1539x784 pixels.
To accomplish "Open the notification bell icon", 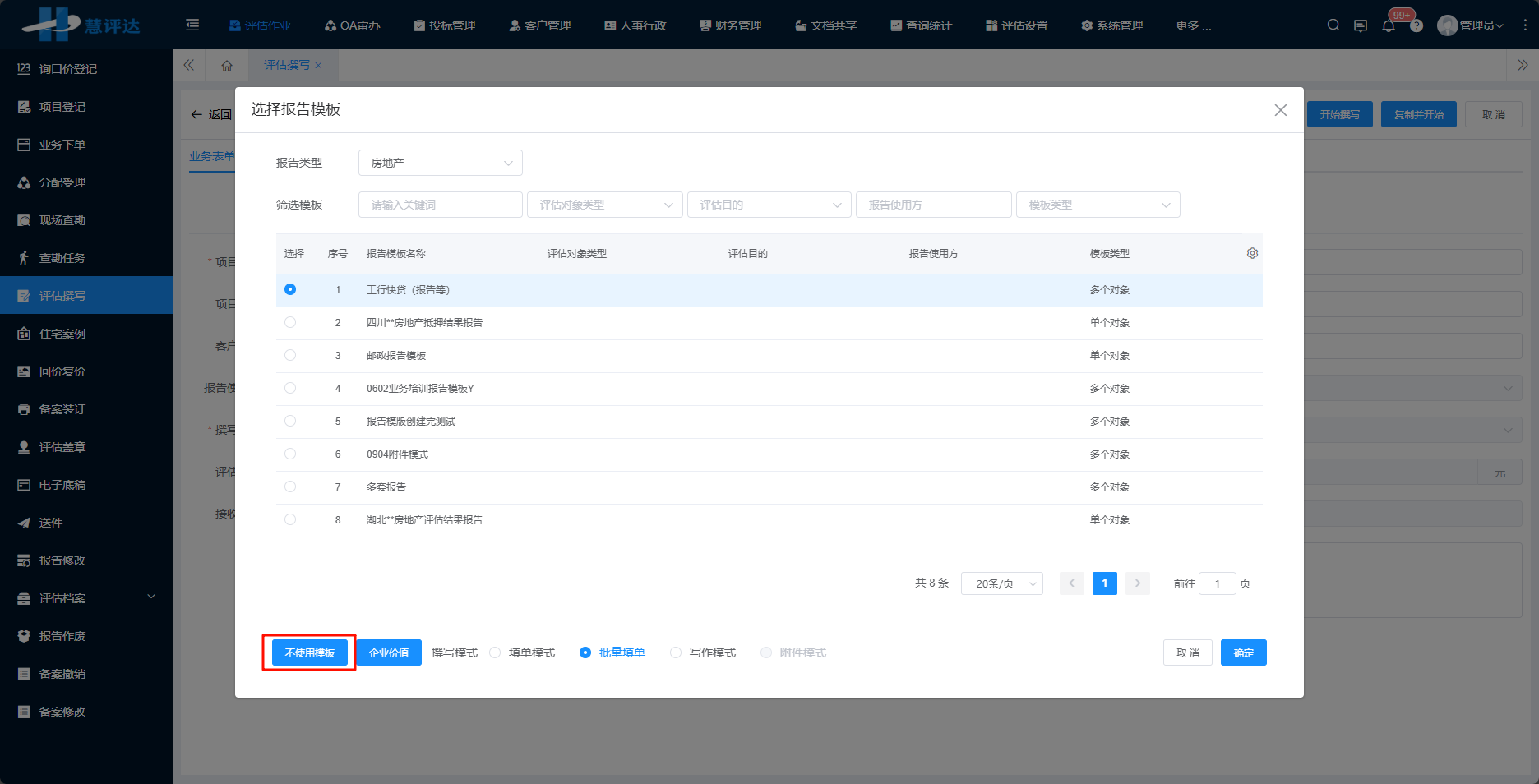I will pyautogui.click(x=1389, y=25).
